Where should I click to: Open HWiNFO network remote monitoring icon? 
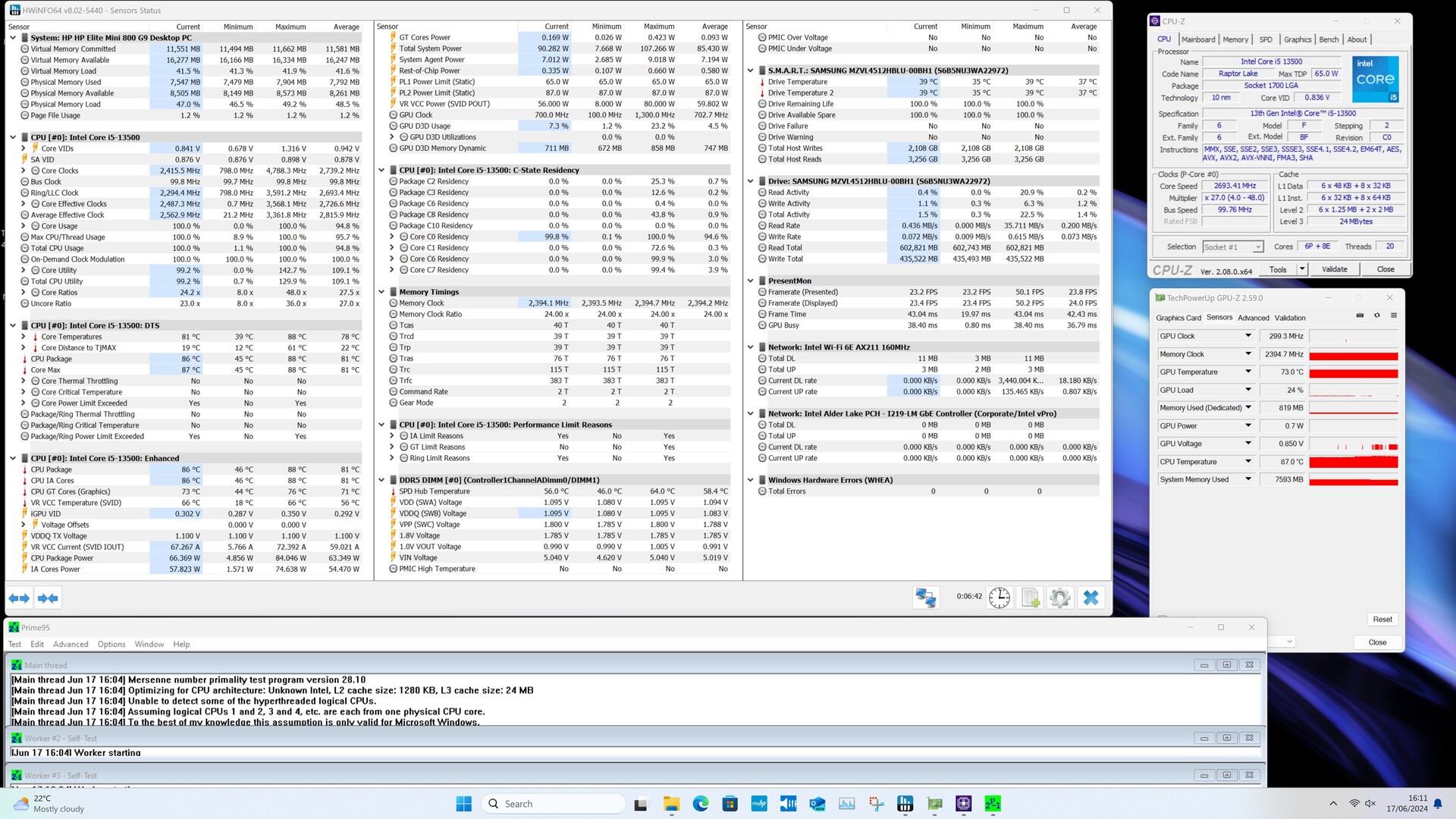click(926, 598)
